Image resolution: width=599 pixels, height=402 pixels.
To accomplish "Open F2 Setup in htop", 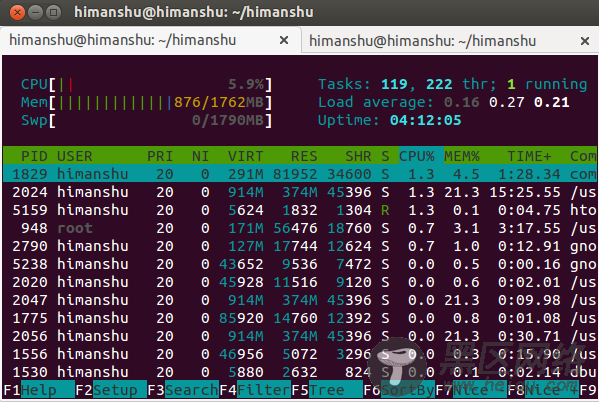I will 111,390.
